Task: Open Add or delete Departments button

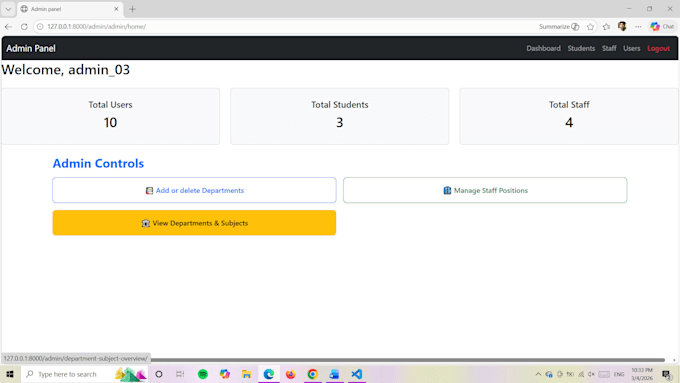Action: coord(194,190)
